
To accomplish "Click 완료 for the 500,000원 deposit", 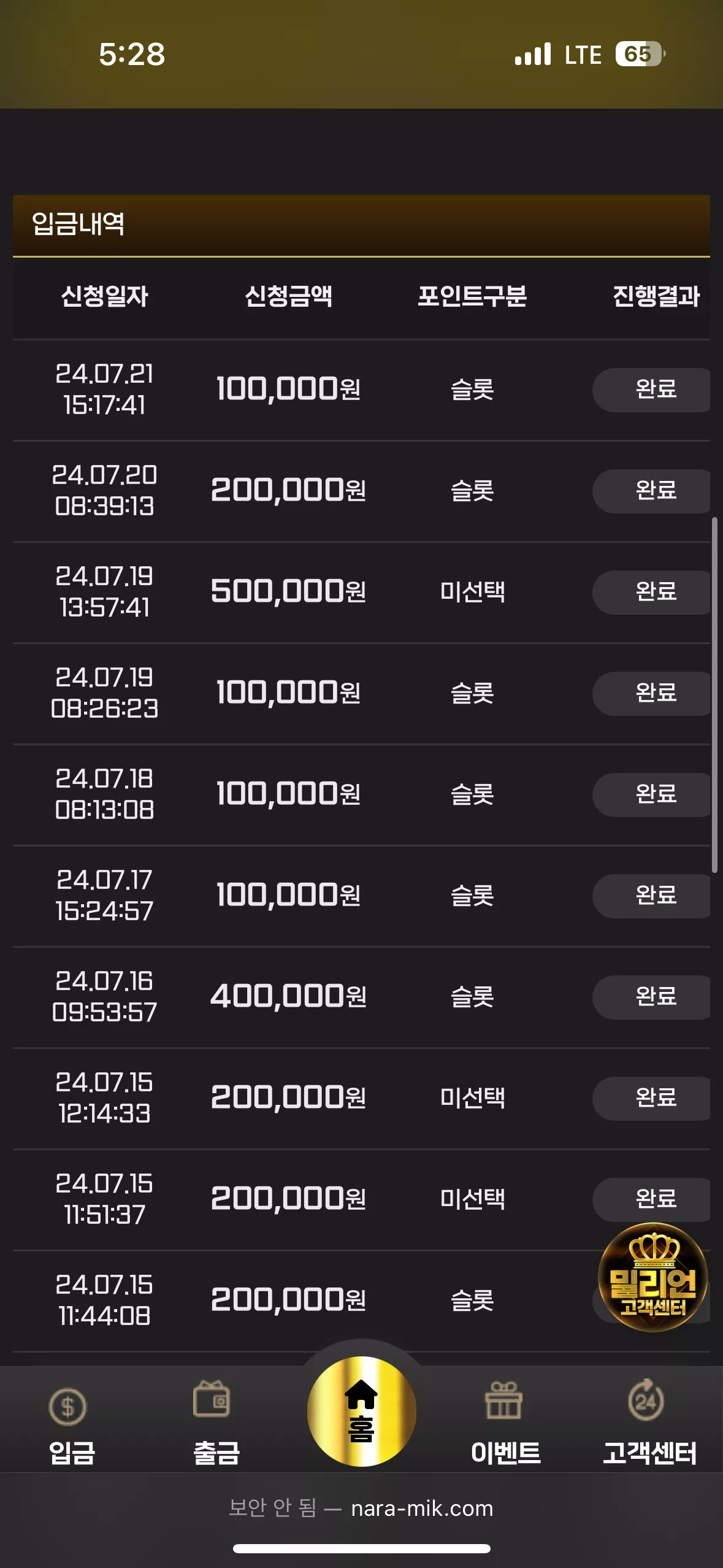I will pyautogui.click(x=651, y=592).
